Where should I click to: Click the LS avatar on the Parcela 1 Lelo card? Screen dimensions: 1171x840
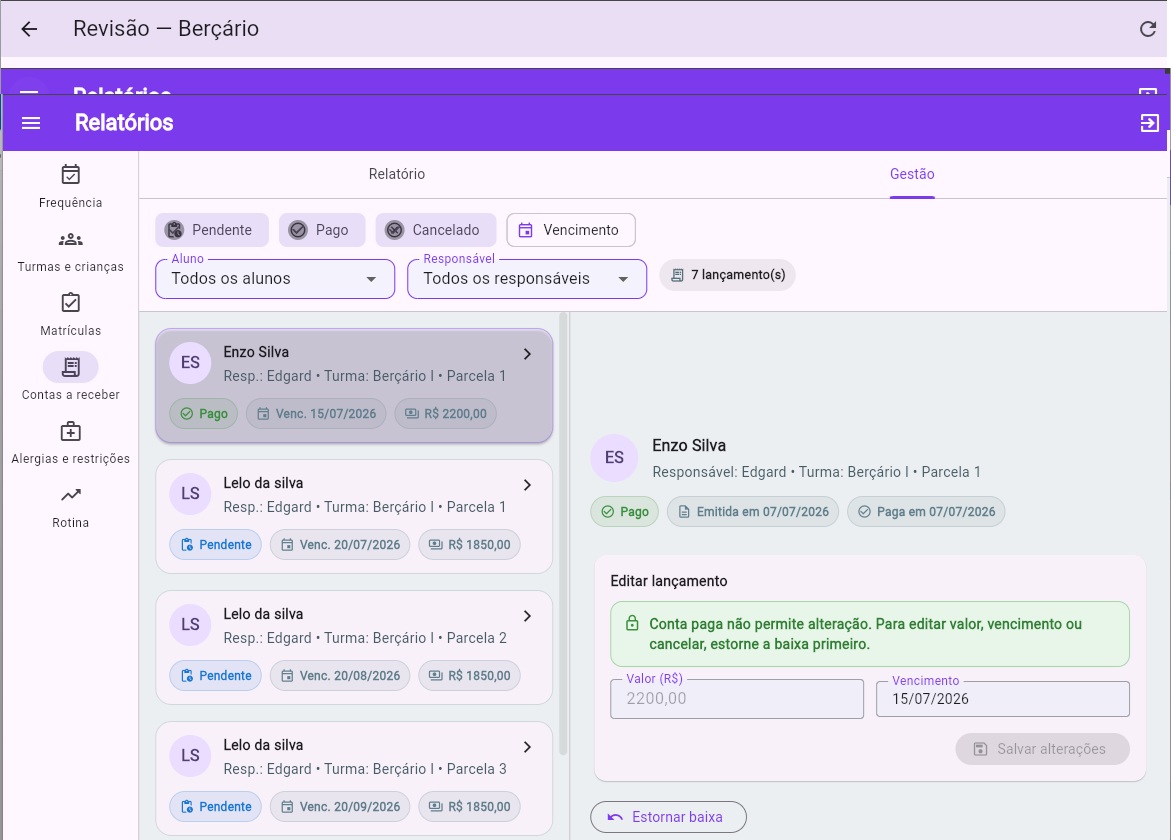pyautogui.click(x=190, y=494)
